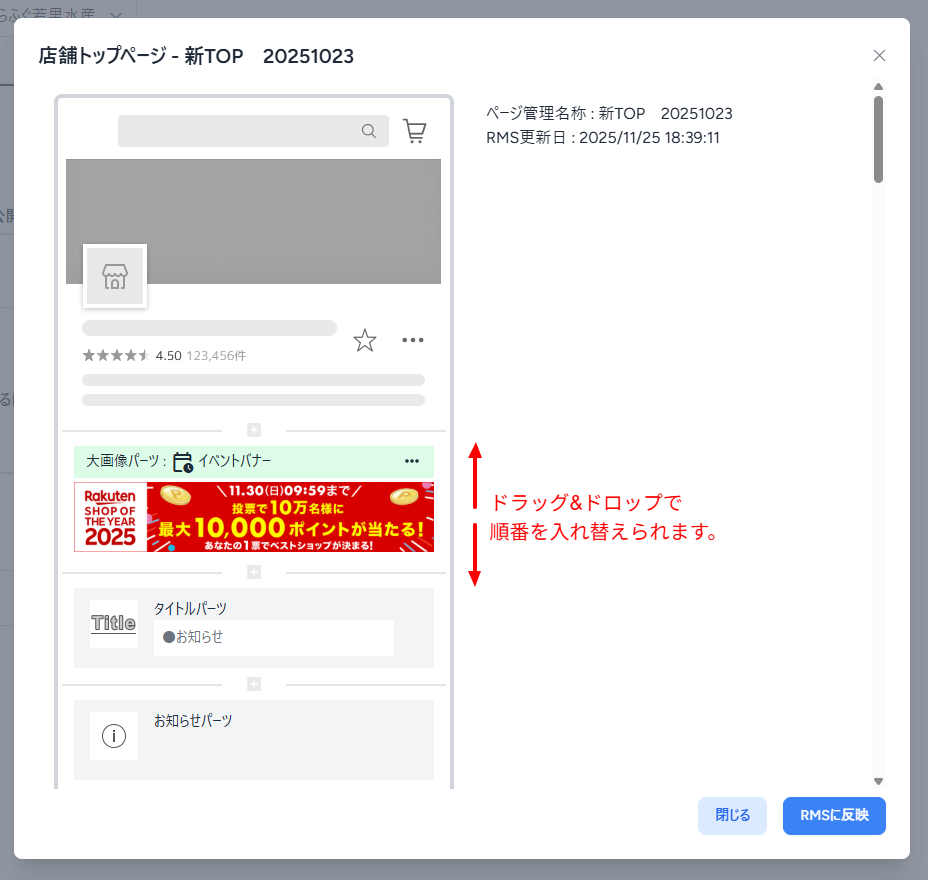Click the shop storefront logo icon

click(x=115, y=277)
